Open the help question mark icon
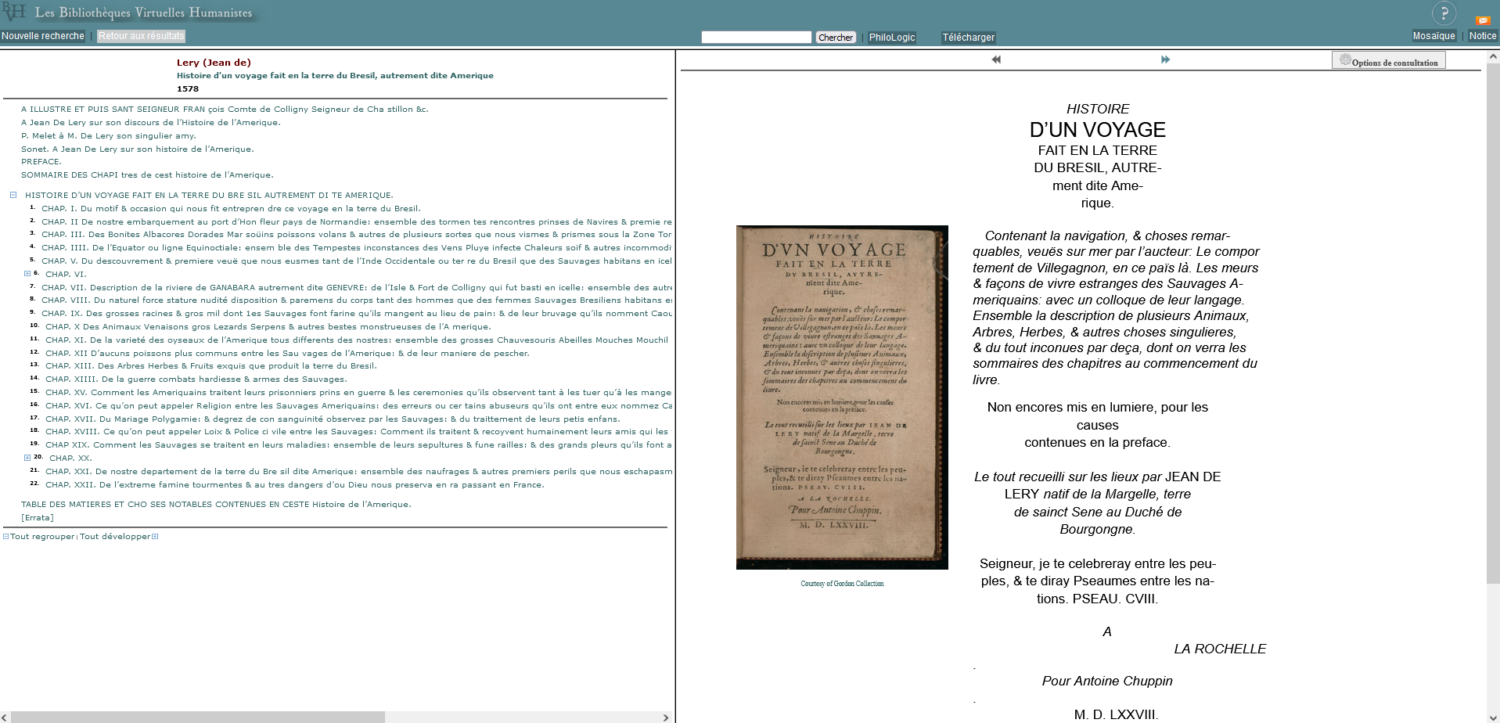1500x723 pixels. pos(1444,13)
